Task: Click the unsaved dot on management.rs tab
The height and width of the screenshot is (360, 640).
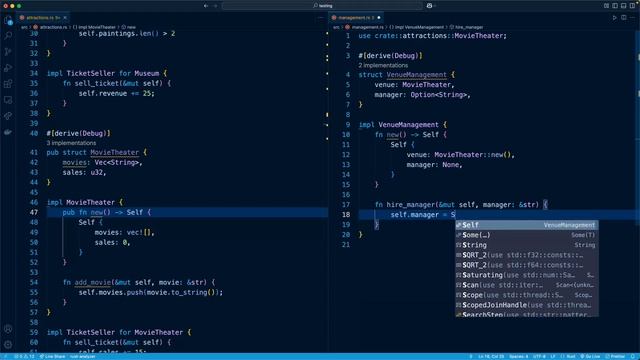Action: pyautogui.click(x=379, y=18)
